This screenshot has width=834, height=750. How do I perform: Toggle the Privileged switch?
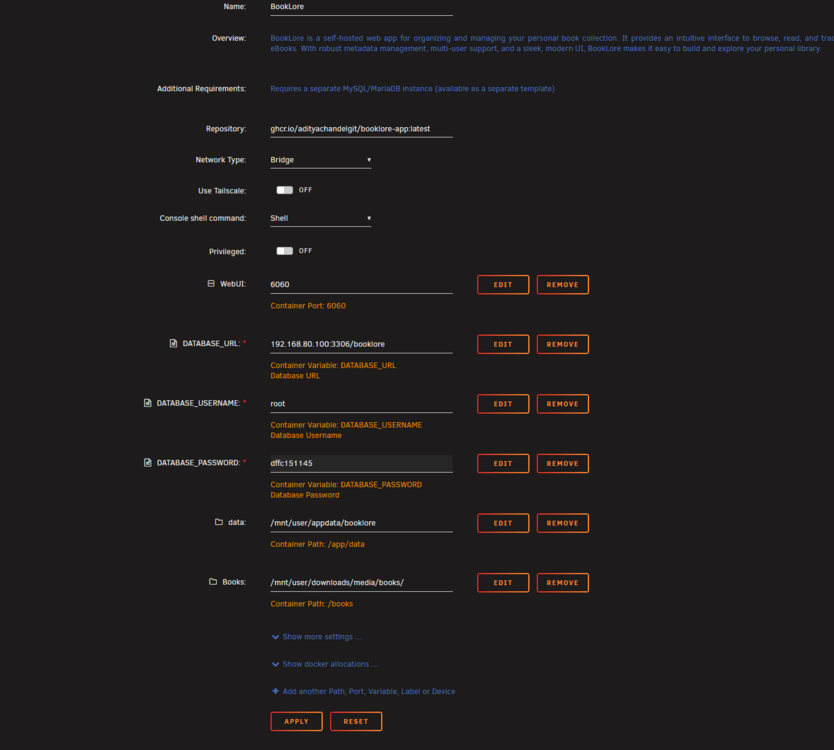[x=285, y=251]
